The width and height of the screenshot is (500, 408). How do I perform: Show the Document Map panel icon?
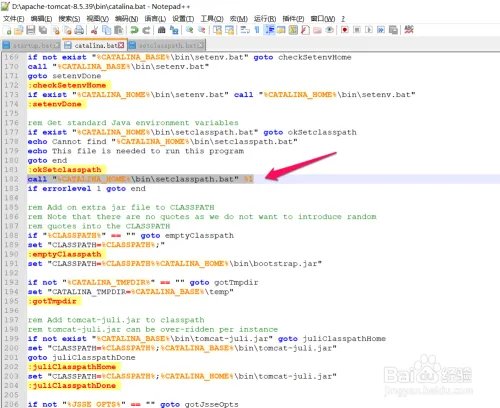coord(293,30)
